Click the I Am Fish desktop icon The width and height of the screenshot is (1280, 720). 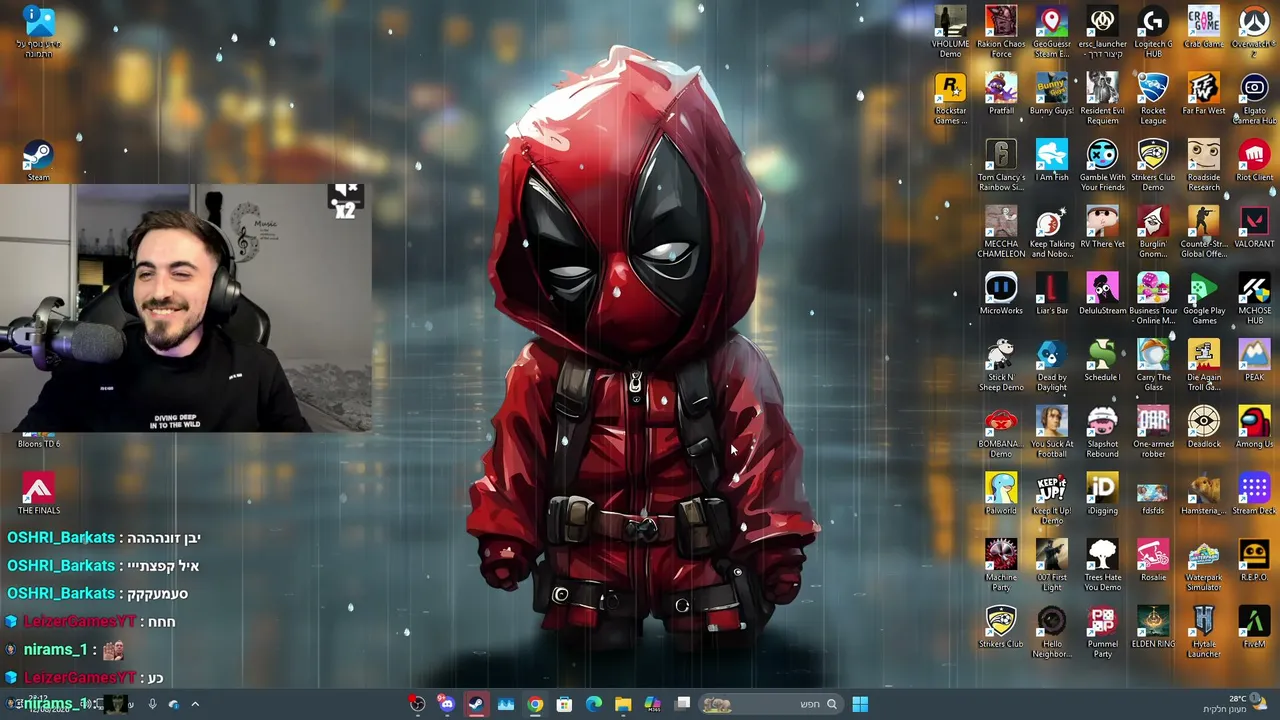pyautogui.click(x=1051, y=160)
